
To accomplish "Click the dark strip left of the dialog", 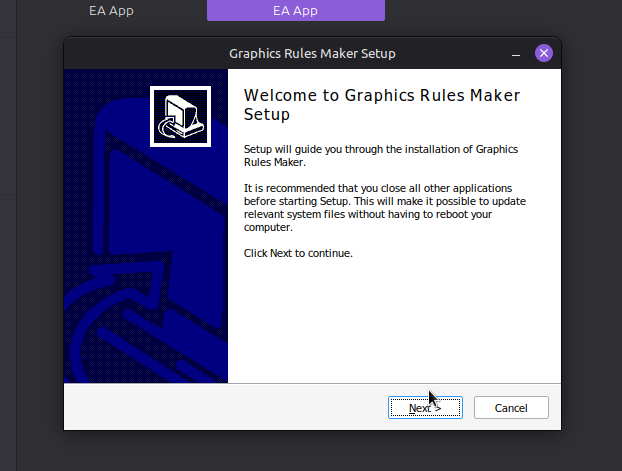I will tap(30, 250).
